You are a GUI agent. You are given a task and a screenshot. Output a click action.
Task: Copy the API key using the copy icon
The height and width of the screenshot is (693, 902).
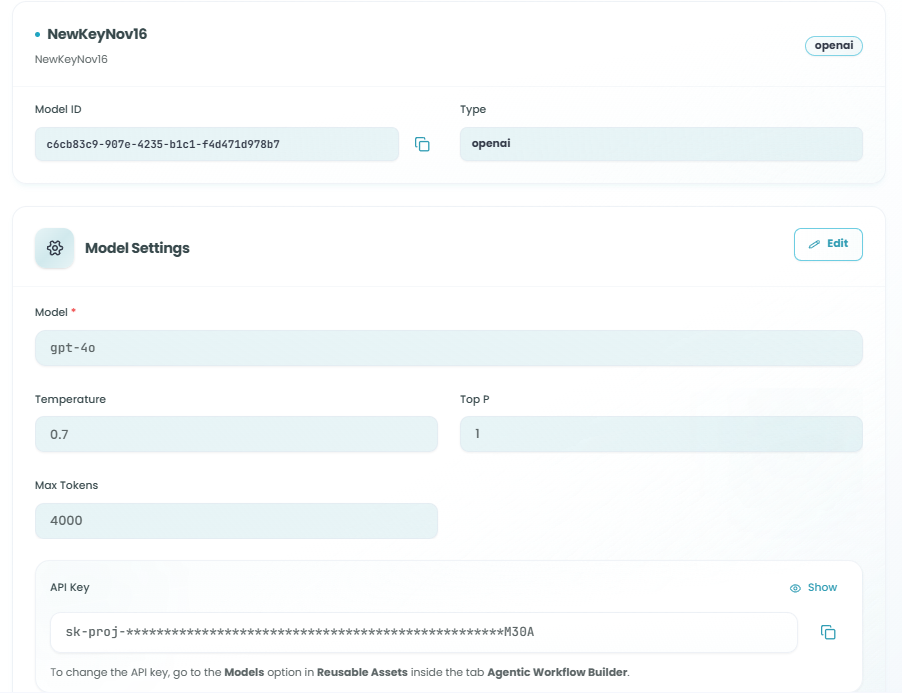[828, 632]
